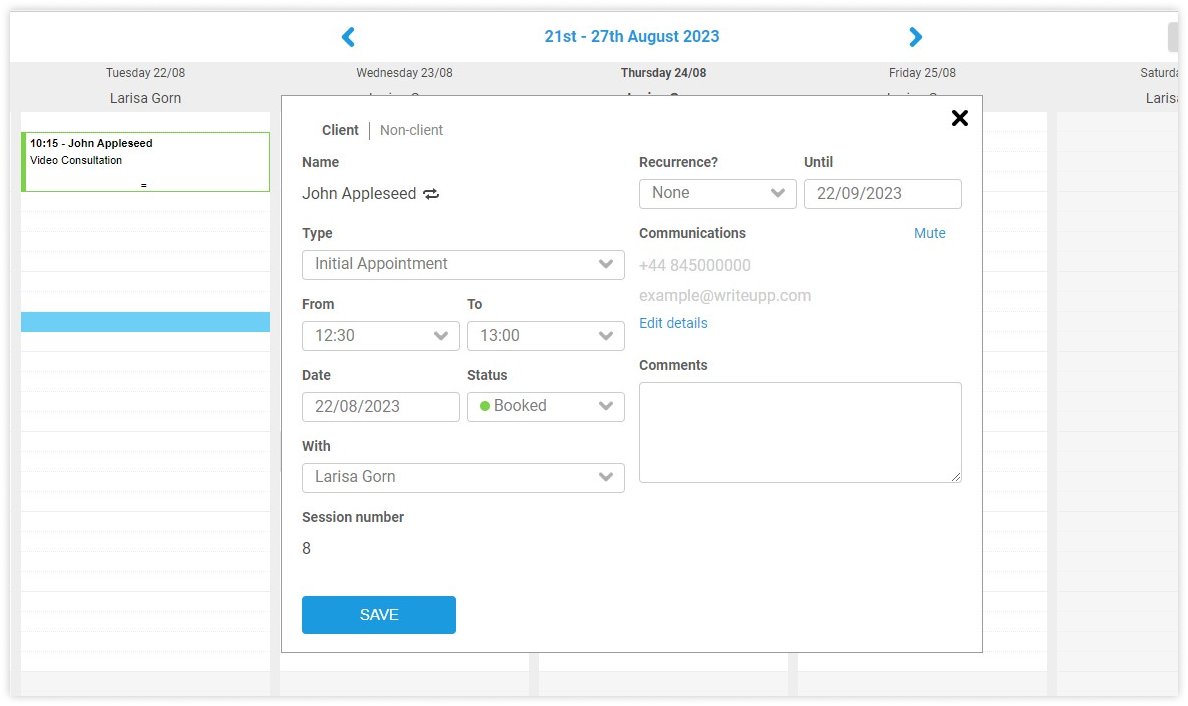
Task: Click the phone number +44 845000000
Action: pyautogui.click(x=695, y=265)
